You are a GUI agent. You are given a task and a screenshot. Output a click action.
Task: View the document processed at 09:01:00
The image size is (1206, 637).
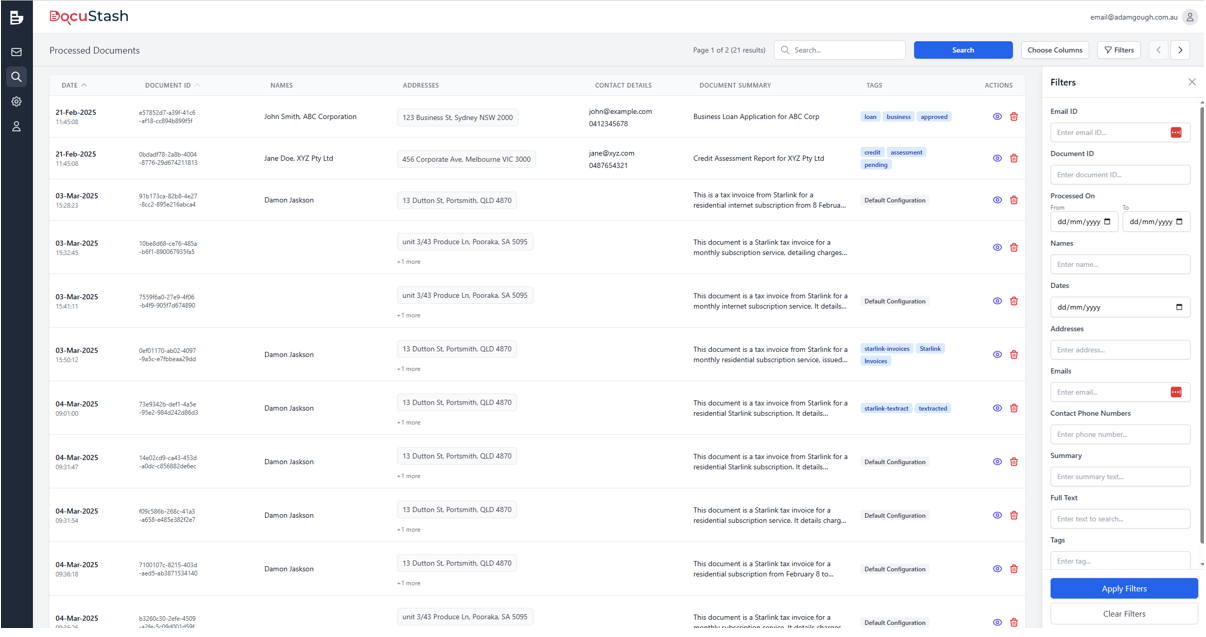[997, 408]
